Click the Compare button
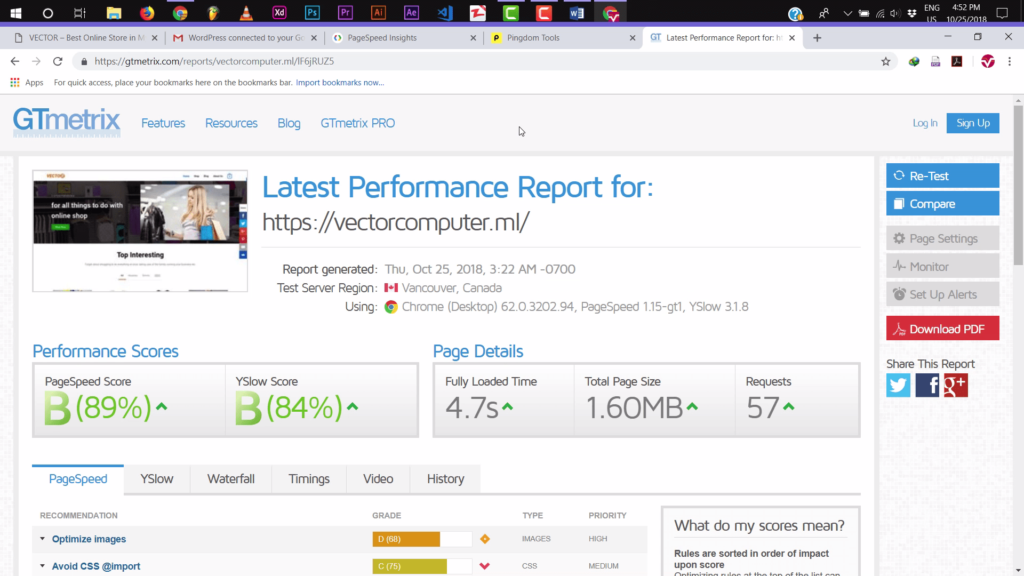Viewport: 1024px width, 576px height. click(x=942, y=204)
